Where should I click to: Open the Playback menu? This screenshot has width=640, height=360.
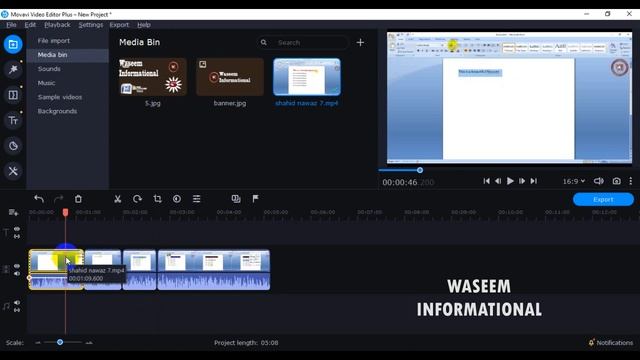pyautogui.click(x=57, y=25)
